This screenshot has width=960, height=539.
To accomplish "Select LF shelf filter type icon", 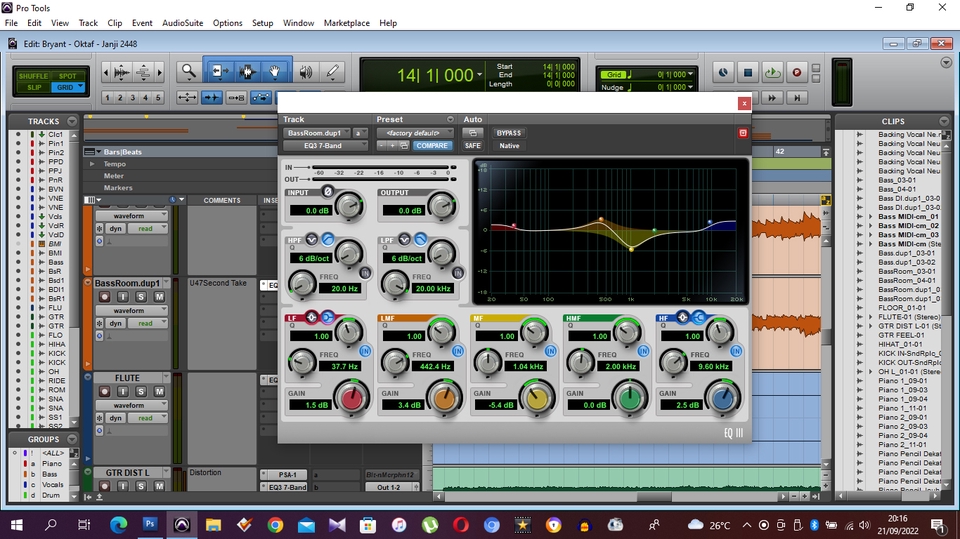I will tap(328, 317).
